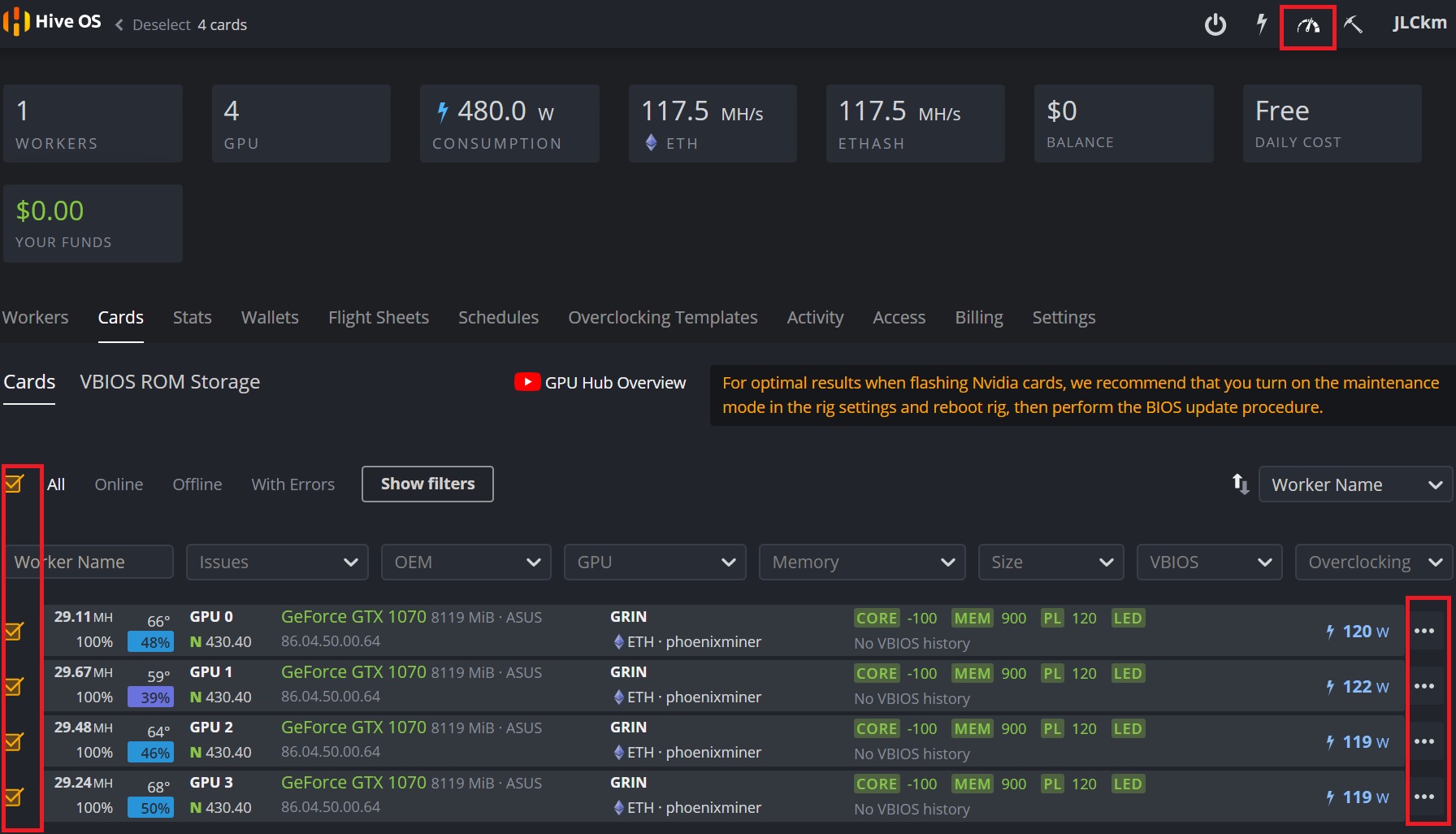The width and height of the screenshot is (1456, 834).
Task: Uncheck the GPU 0 card checkbox
Action: click(x=14, y=631)
